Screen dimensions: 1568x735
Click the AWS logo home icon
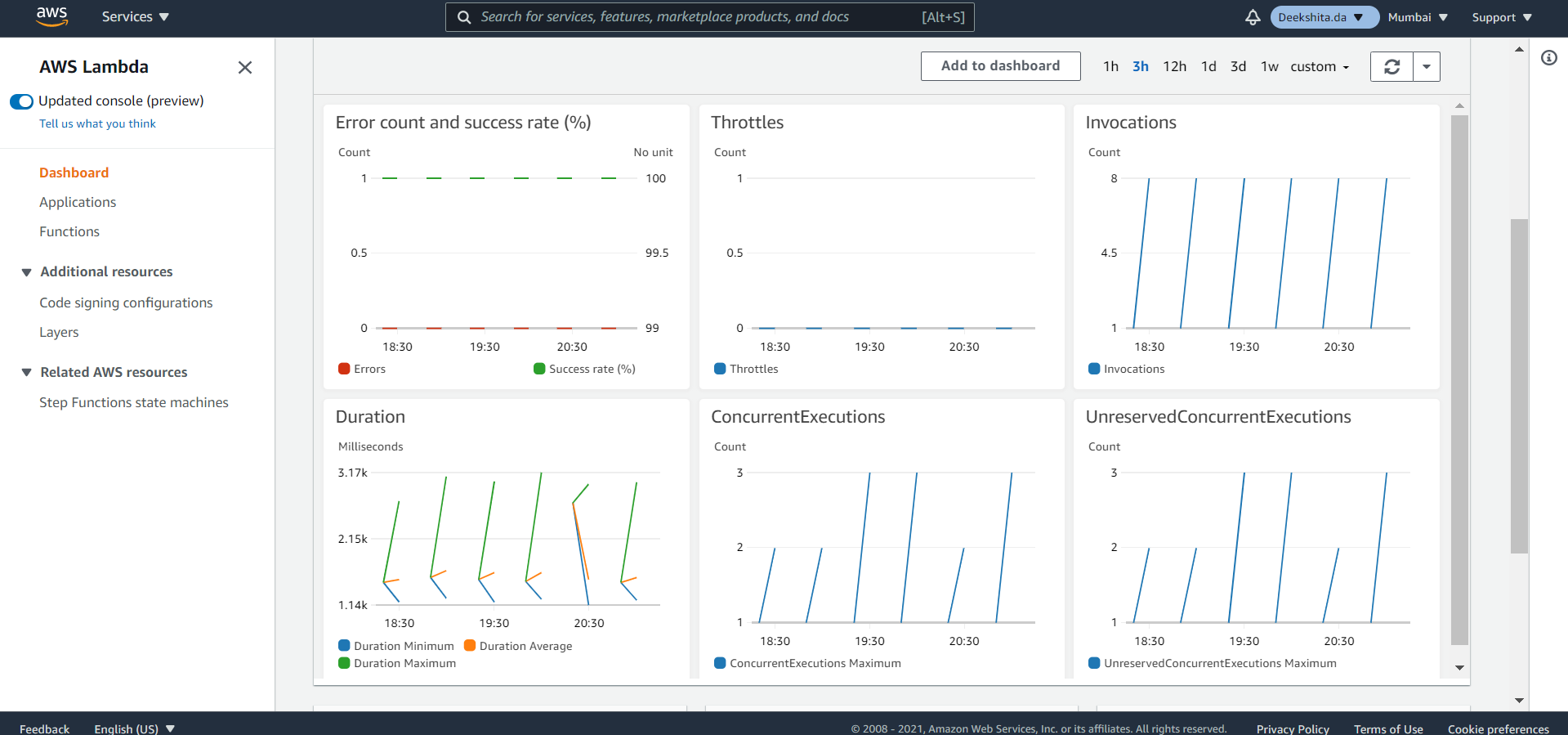click(x=51, y=16)
